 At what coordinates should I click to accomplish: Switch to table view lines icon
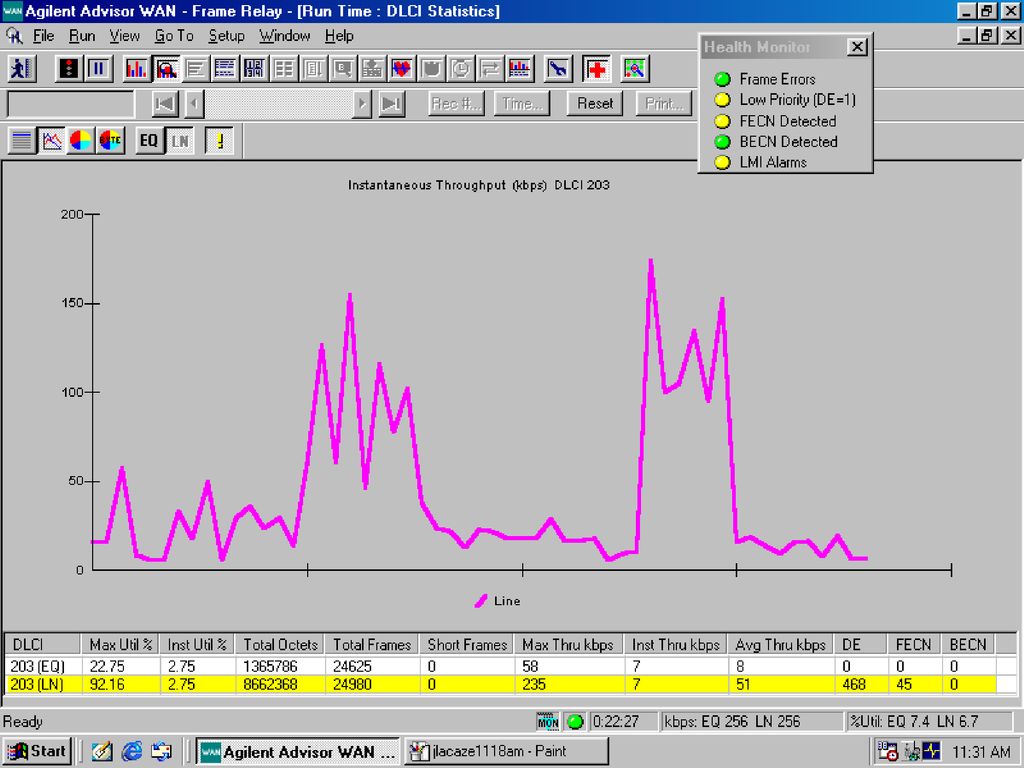(x=22, y=140)
